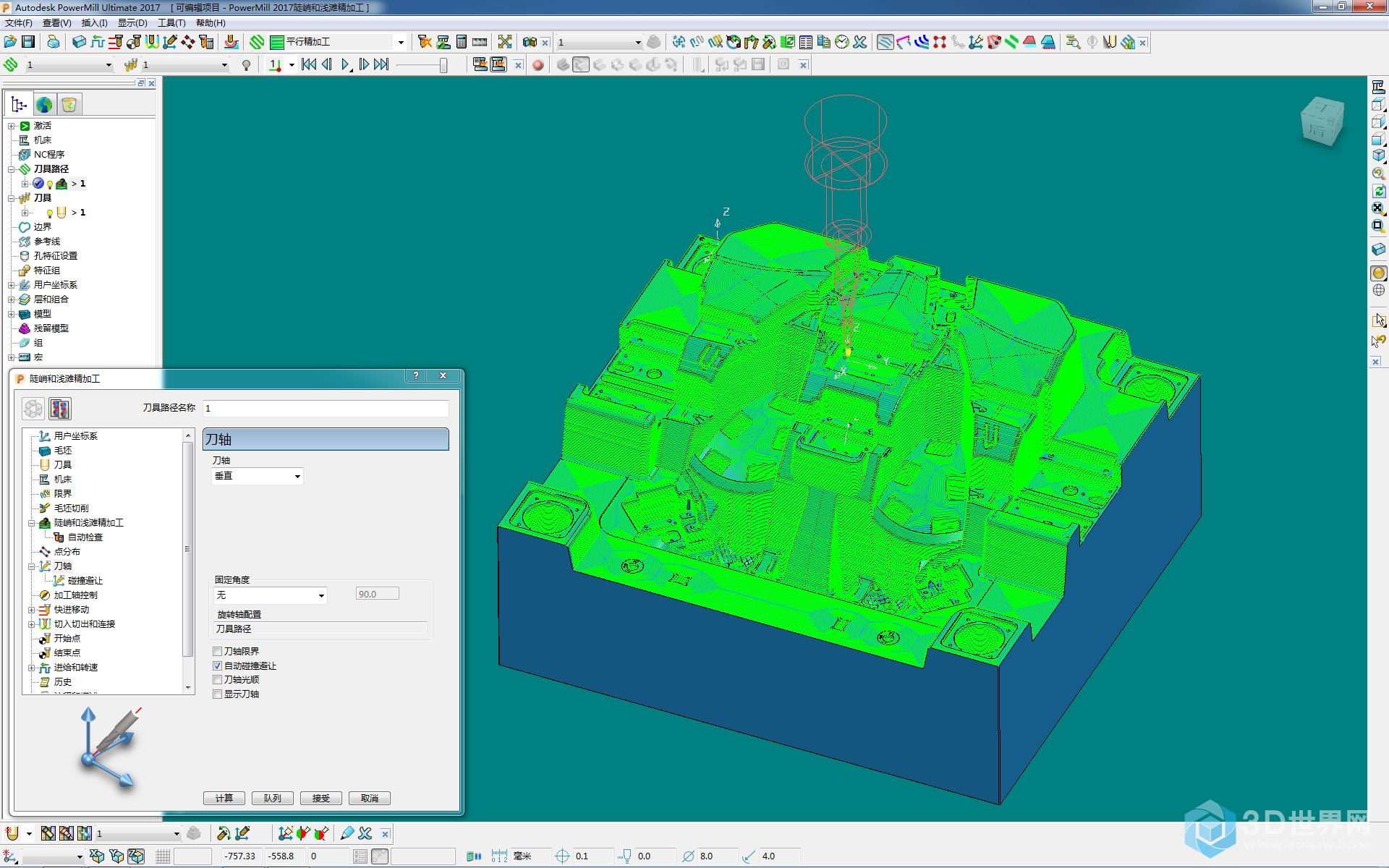1389x868 pixels.
Task: Click the view cube in viewport
Action: [1322, 122]
